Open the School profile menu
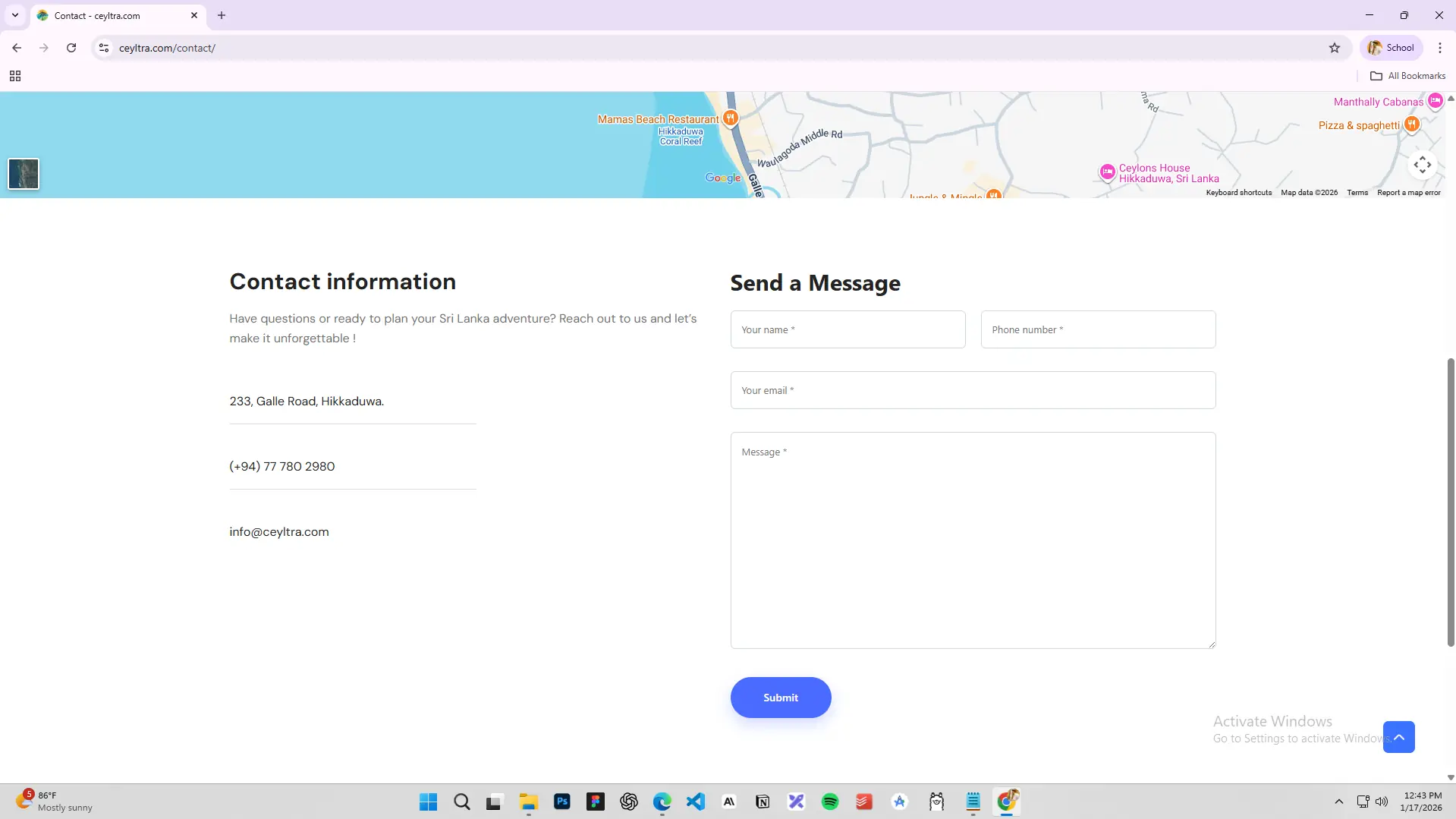 tap(1391, 48)
